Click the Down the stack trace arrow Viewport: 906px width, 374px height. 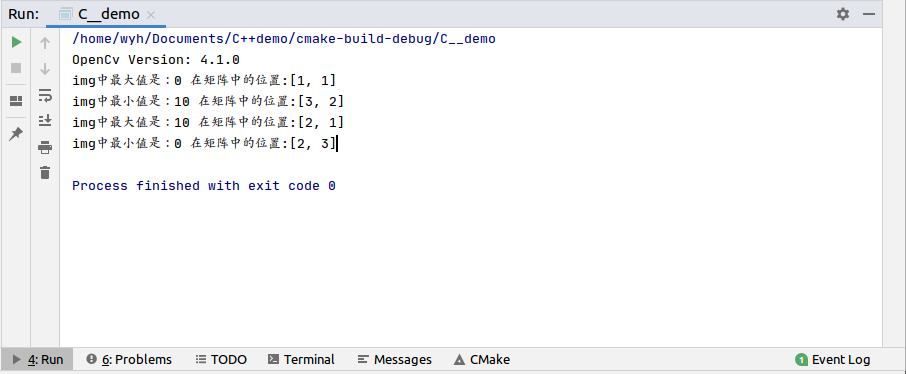click(45, 69)
